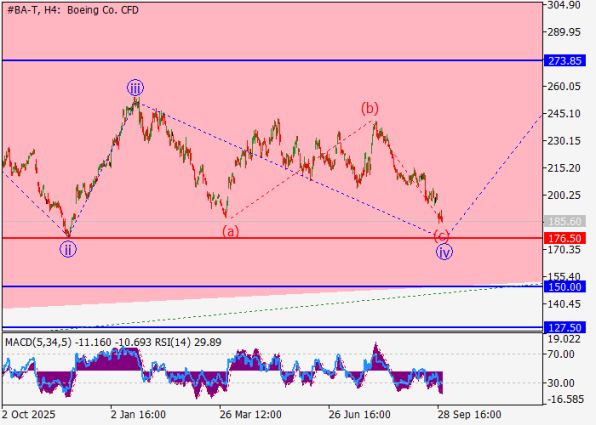Click the circled wave ii label
This screenshot has height=425, width=596.
68,249
